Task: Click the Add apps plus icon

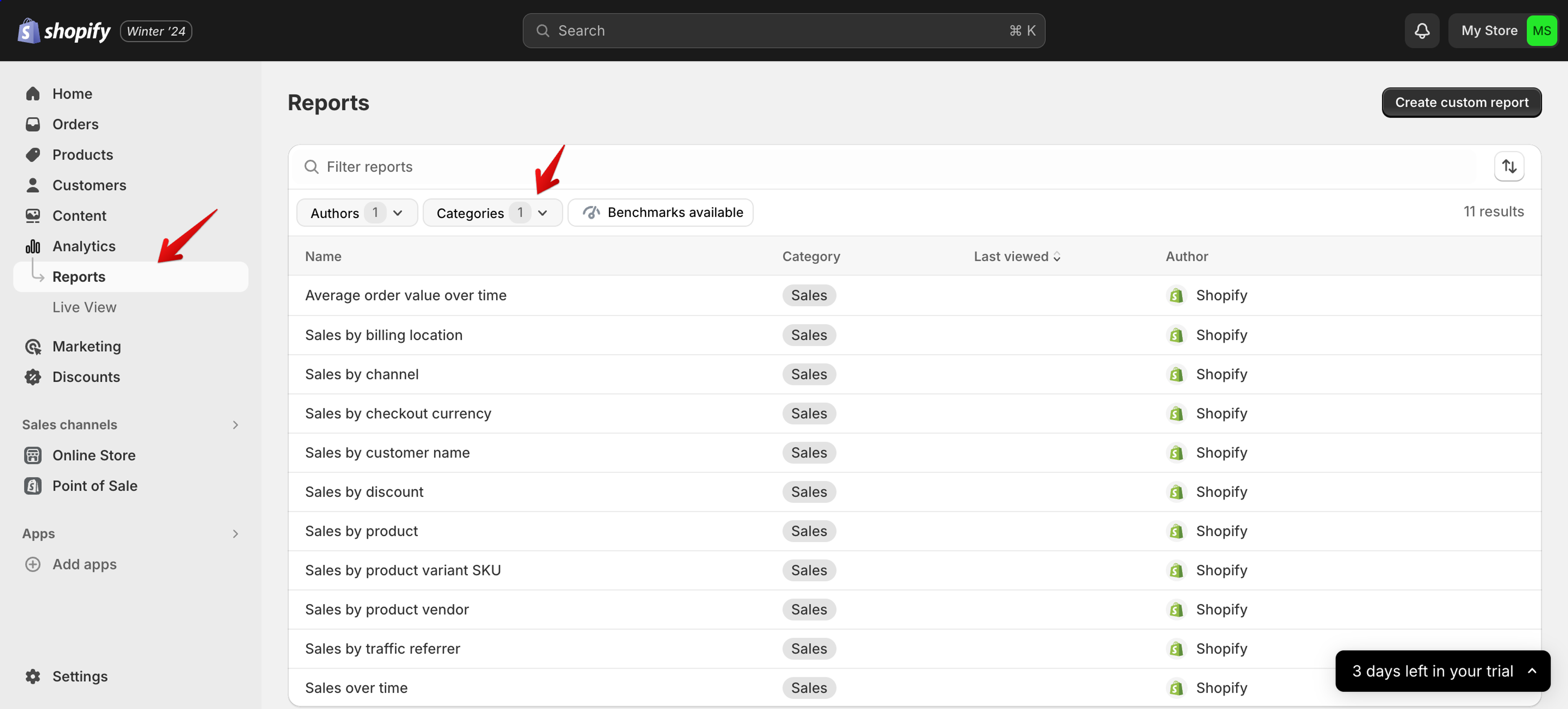Action: 33,564
